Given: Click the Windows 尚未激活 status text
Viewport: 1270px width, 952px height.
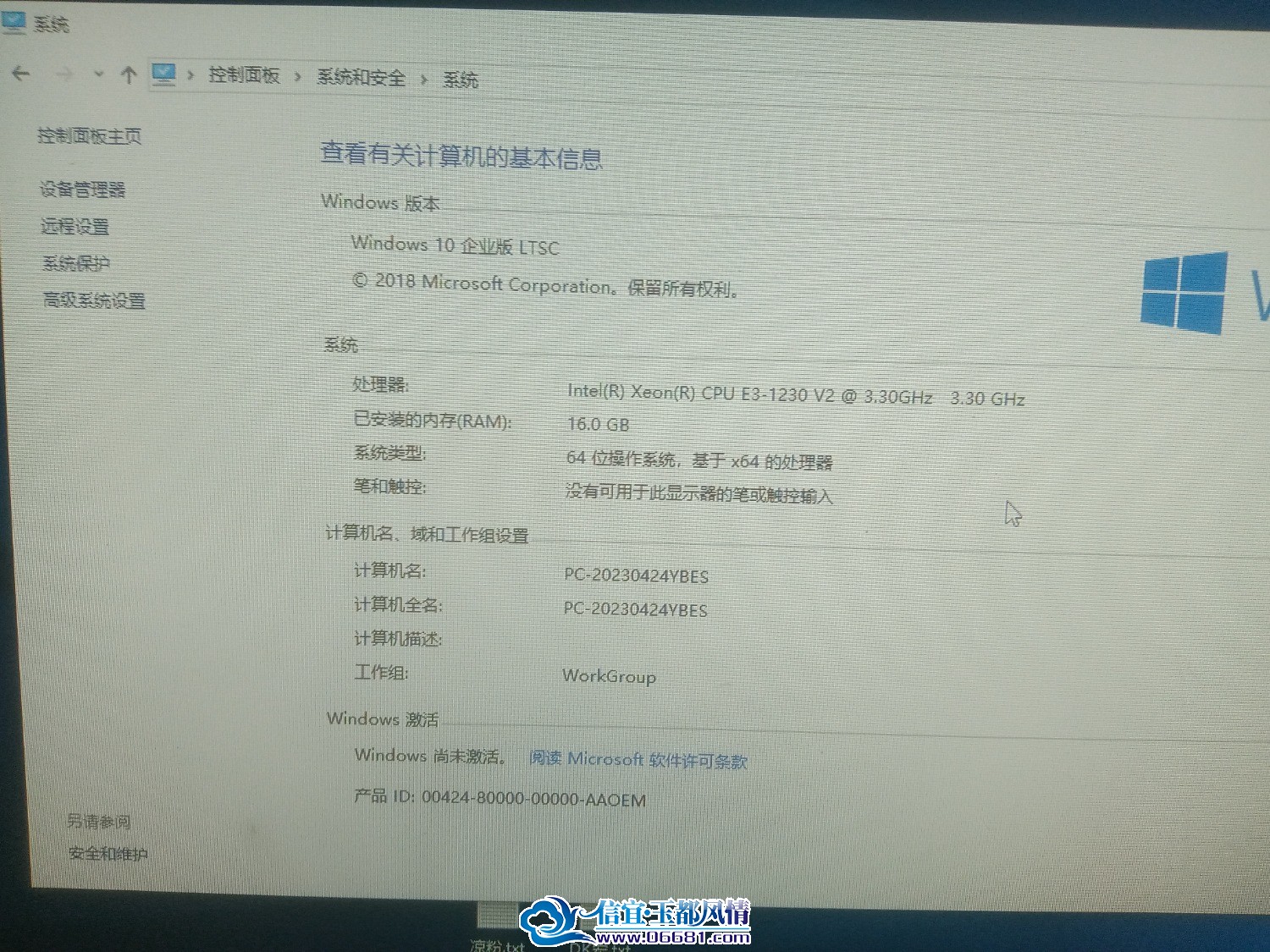Looking at the screenshot, I should pos(430,756).
